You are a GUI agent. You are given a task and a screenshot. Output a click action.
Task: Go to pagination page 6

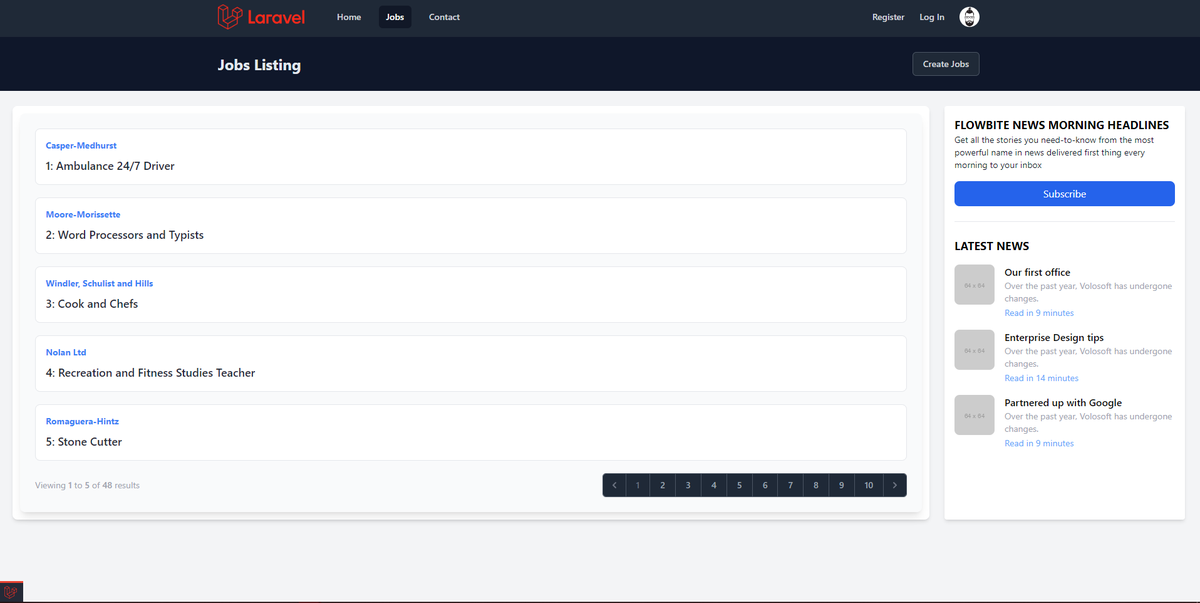765,485
